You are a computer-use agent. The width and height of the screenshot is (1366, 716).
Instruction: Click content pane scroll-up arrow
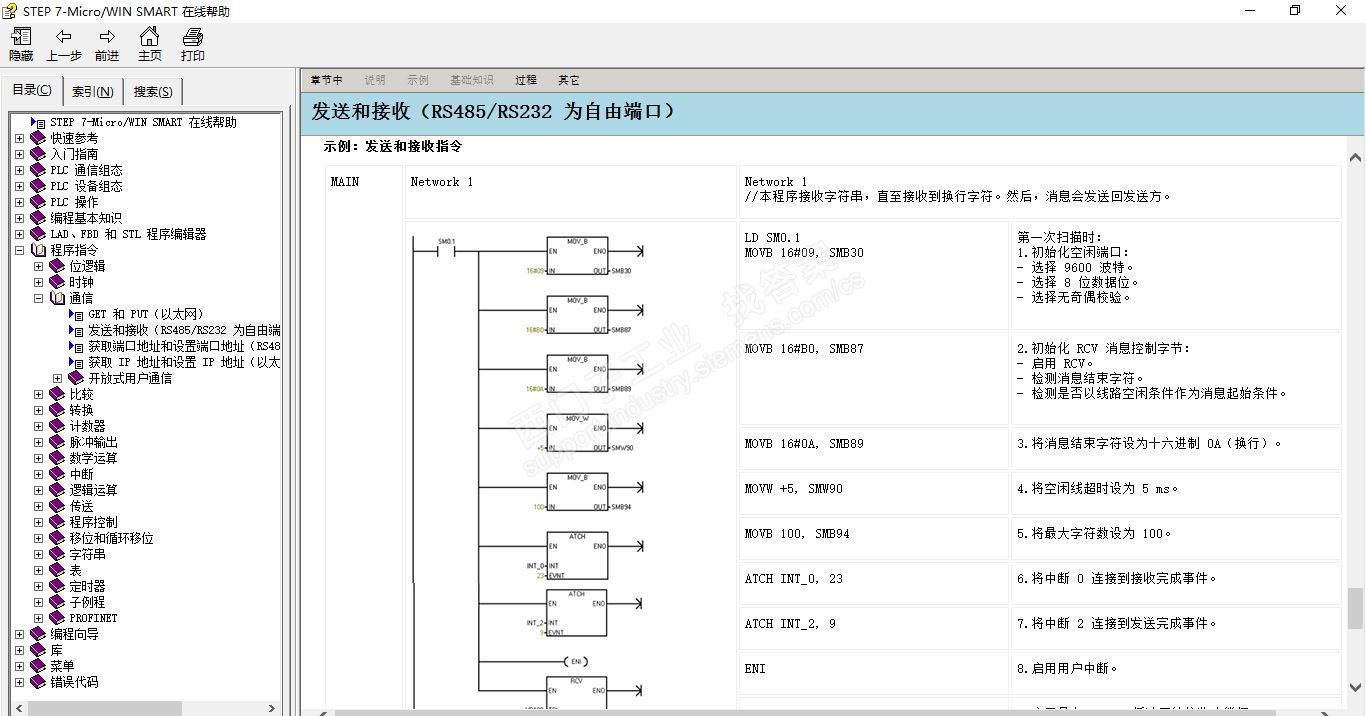pyautogui.click(x=1355, y=158)
